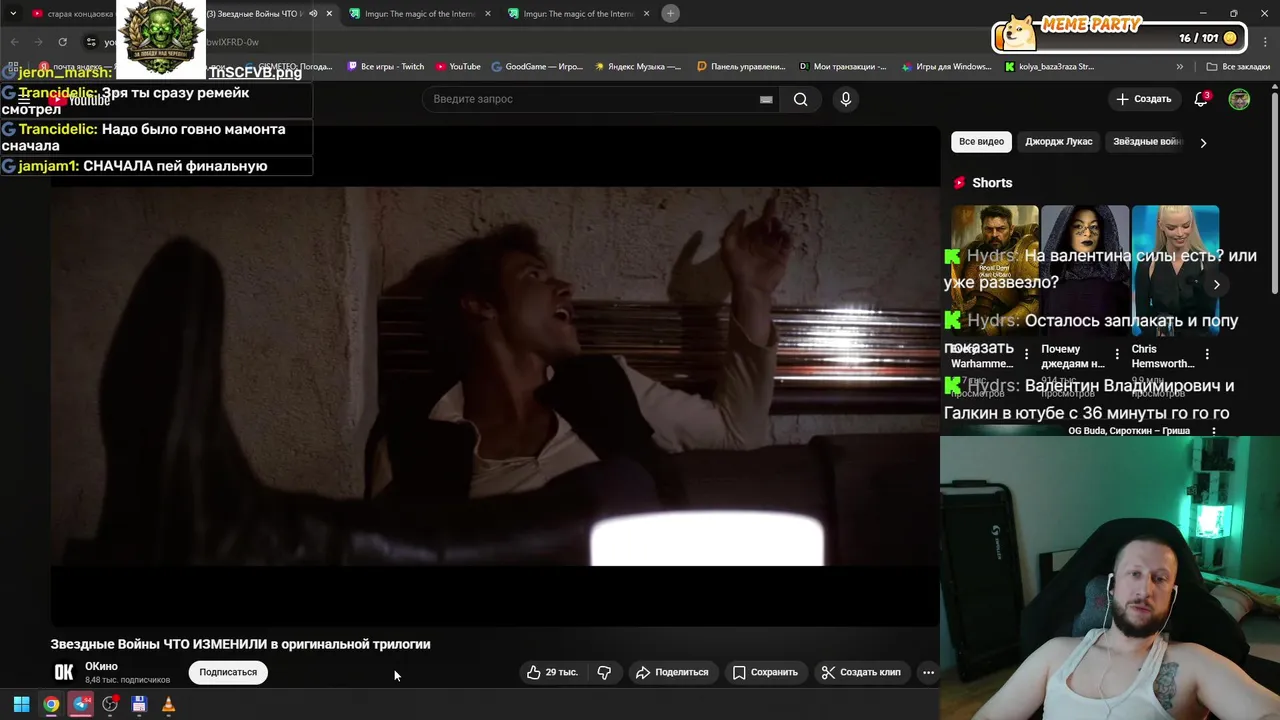The width and height of the screenshot is (1280, 720).
Task: Open Яндекс Музыка bookmark
Action: click(638, 67)
